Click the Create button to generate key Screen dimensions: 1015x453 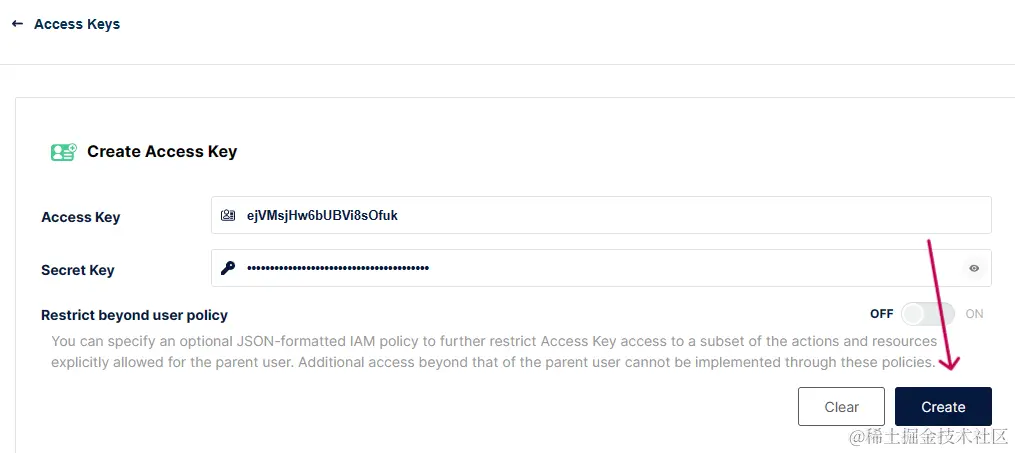[943, 407]
